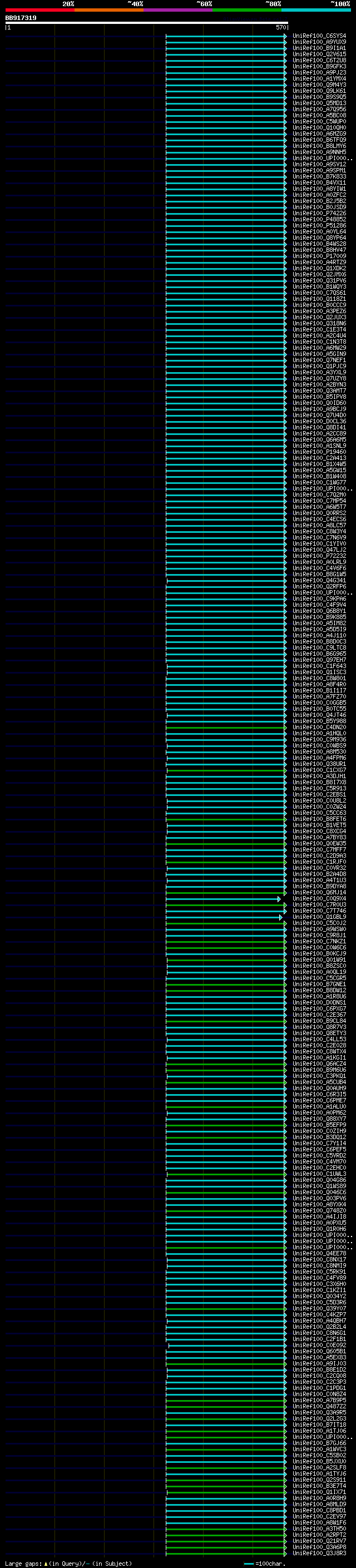
Task: Click the orange ~40% identity legend bar
Action: click(x=109, y=10)
